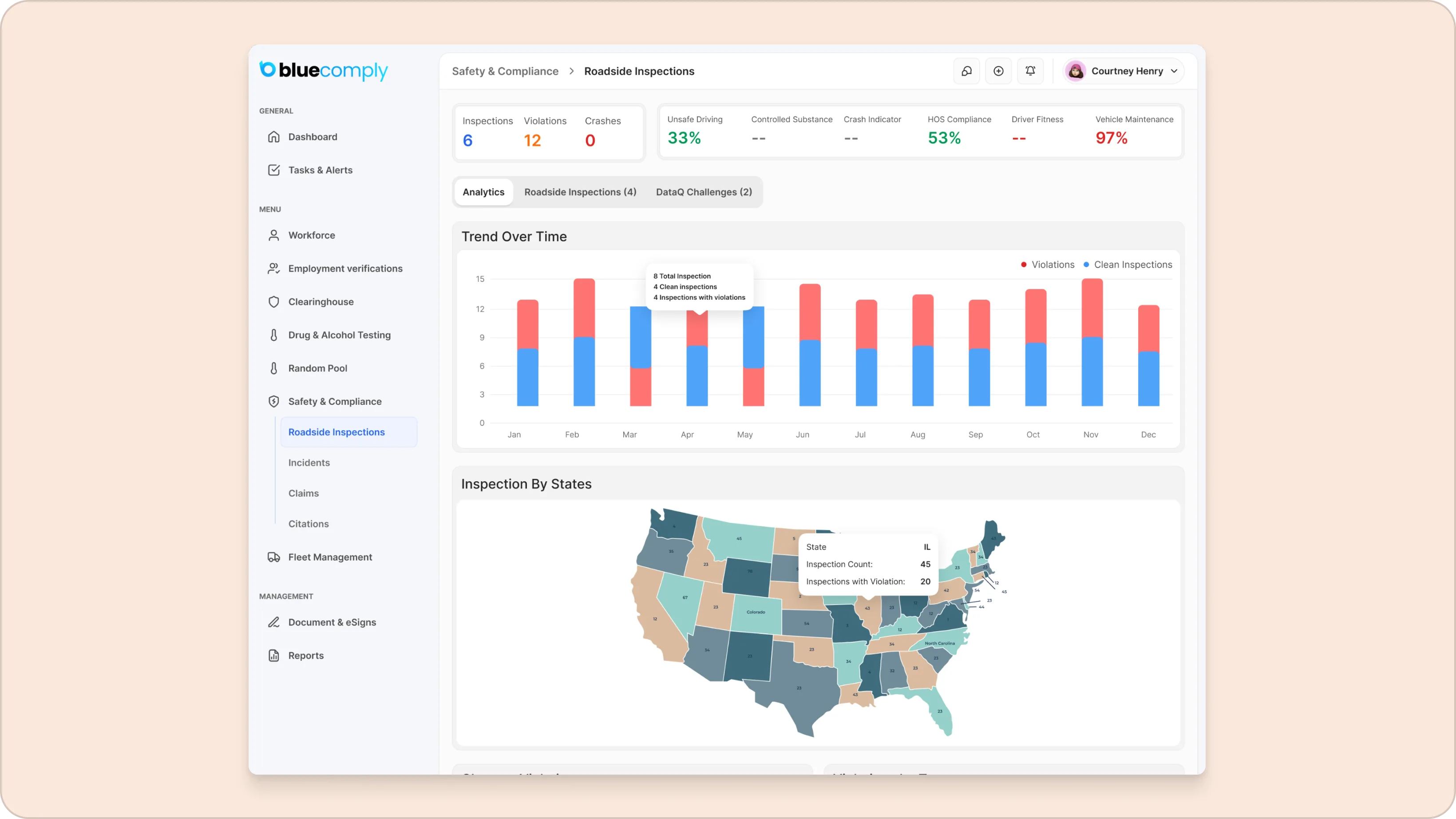This screenshot has height=819, width=1456.
Task: Open the Roadside Inspections (4) tab
Action: coord(580,192)
